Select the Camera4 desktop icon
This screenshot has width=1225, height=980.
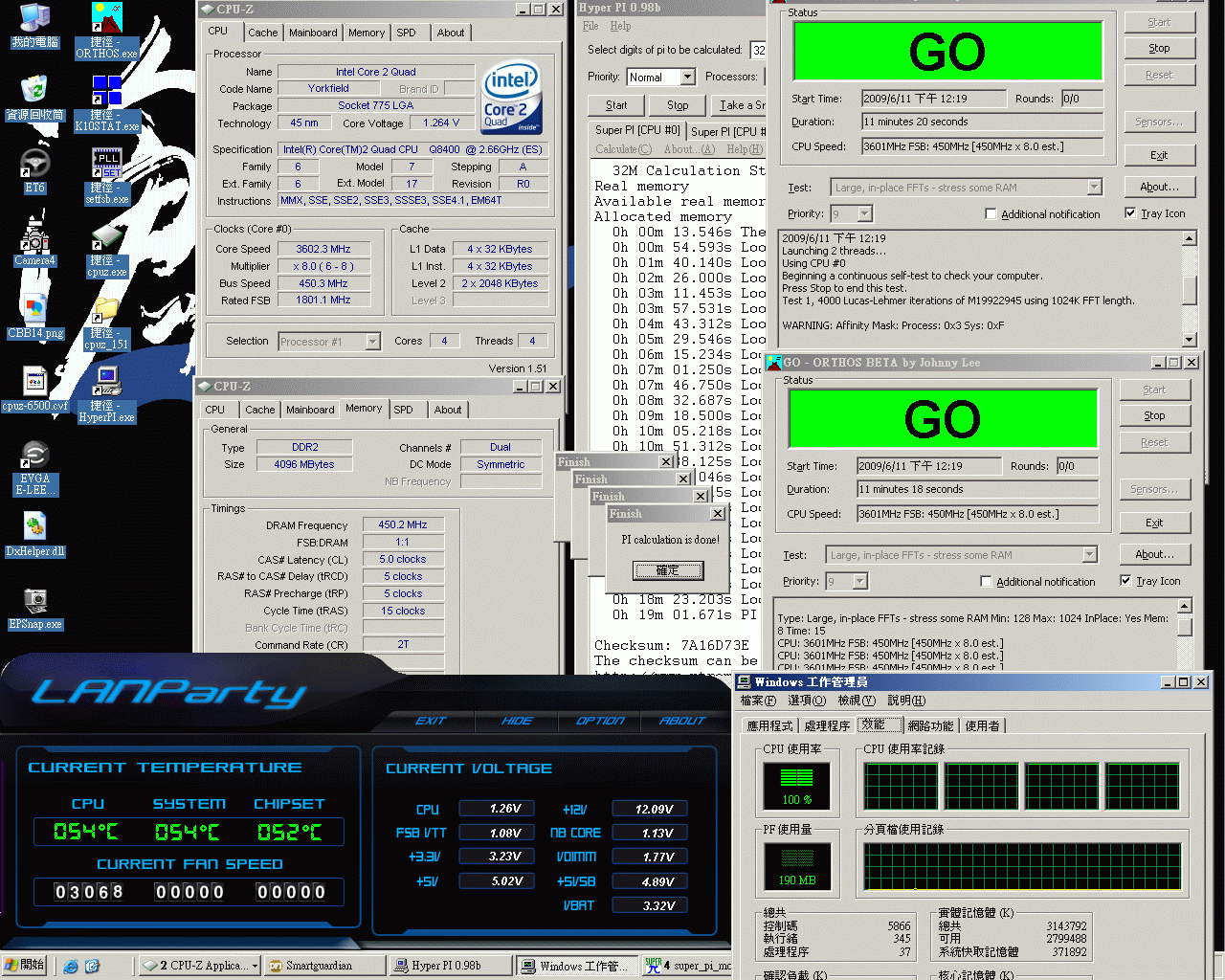pyautogui.click(x=34, y=244)
